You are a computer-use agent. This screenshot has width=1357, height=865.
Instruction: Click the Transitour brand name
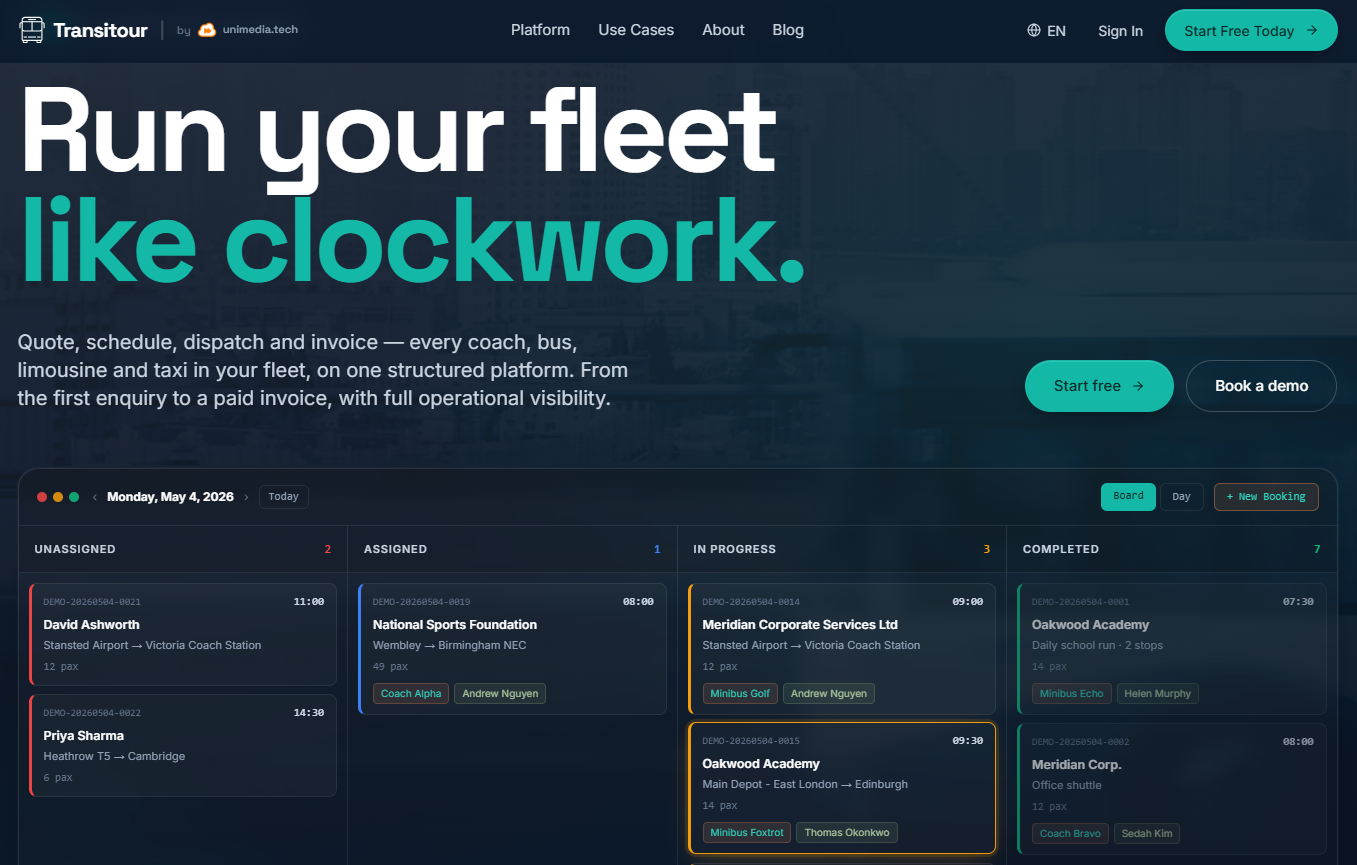(x=100, y=31)
